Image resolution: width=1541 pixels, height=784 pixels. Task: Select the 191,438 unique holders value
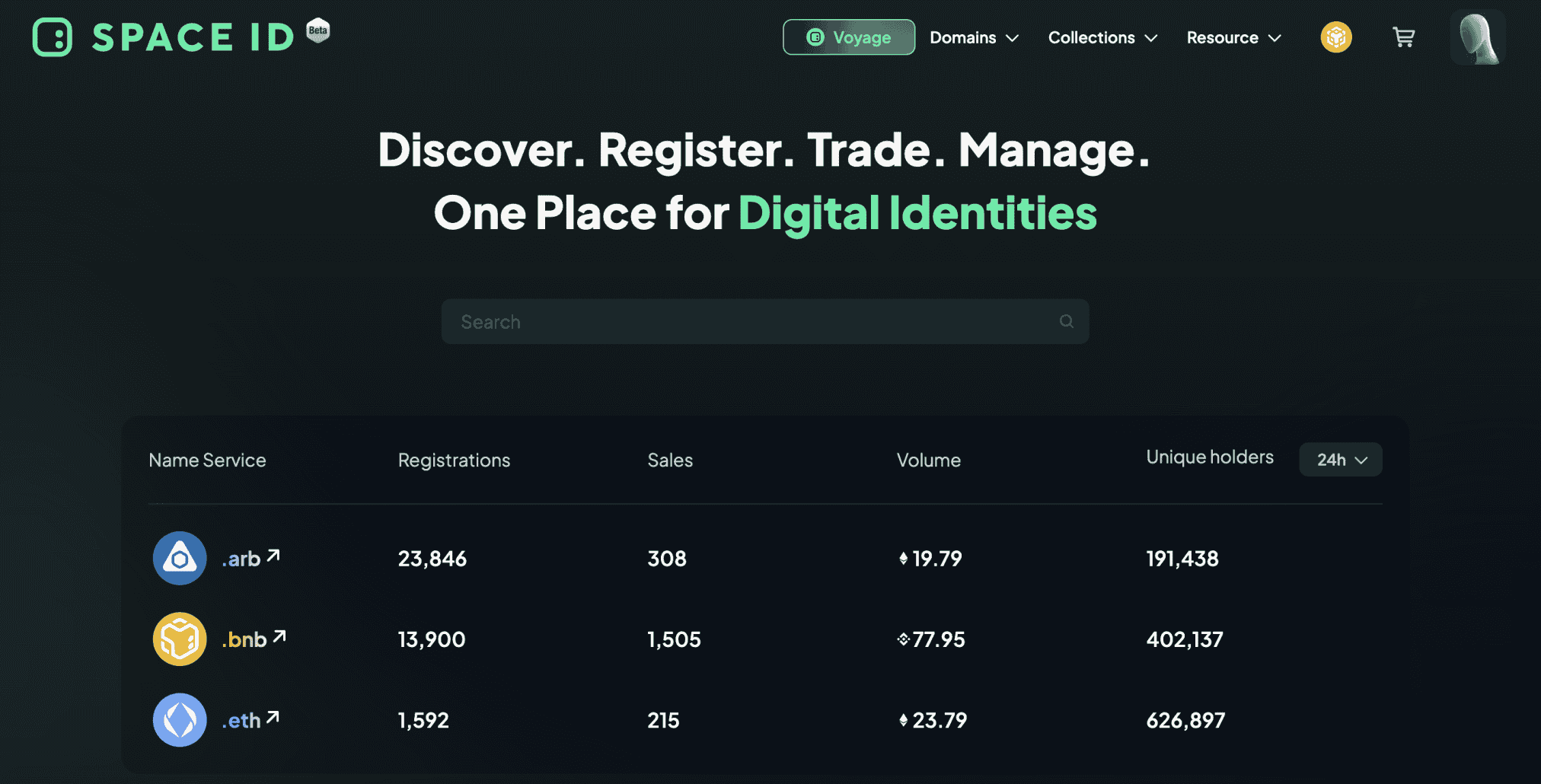1182,559
